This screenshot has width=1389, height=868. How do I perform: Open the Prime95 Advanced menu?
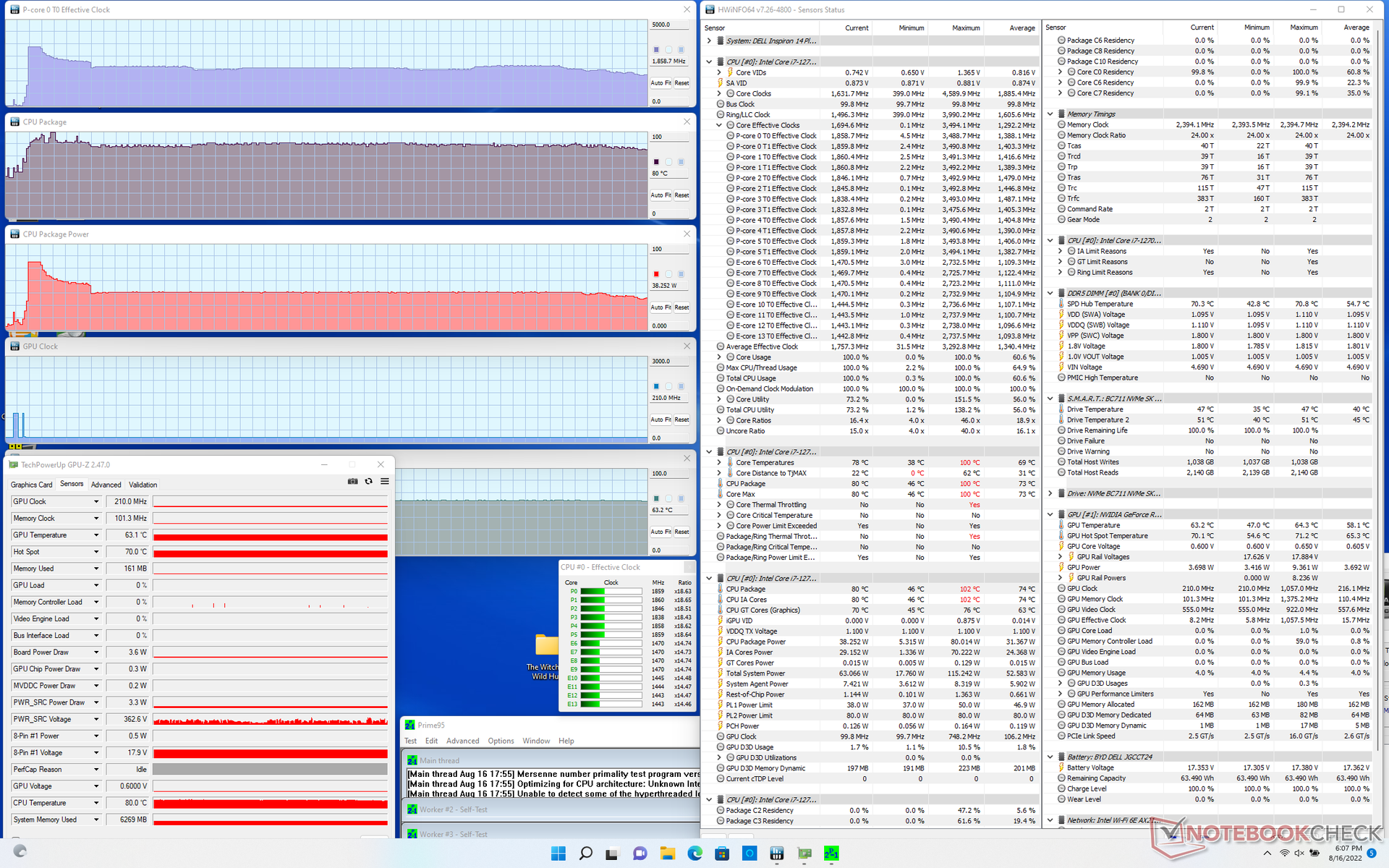click(x=462, y=741)
